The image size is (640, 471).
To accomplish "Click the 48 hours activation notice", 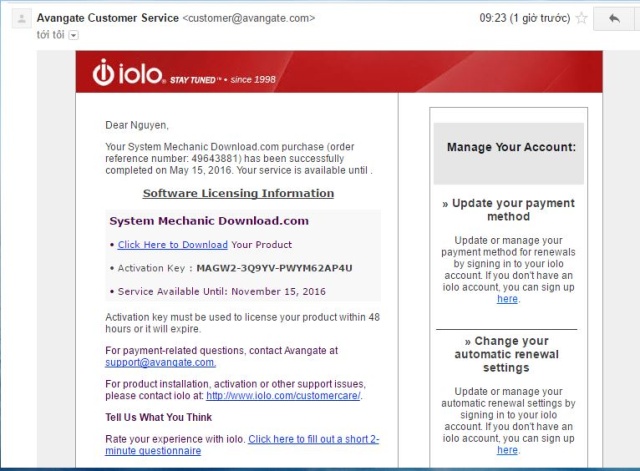I will 242,323.
